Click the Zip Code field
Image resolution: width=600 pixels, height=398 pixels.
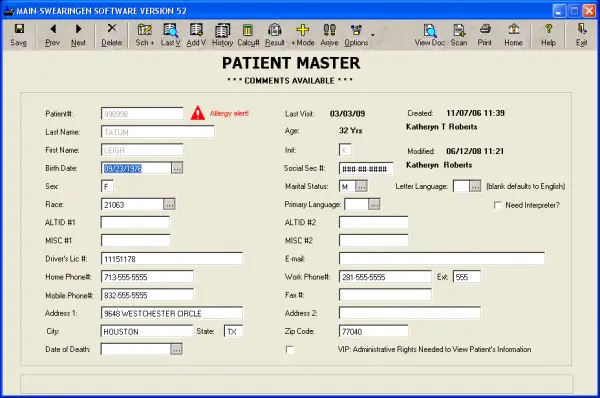point(373,331)
